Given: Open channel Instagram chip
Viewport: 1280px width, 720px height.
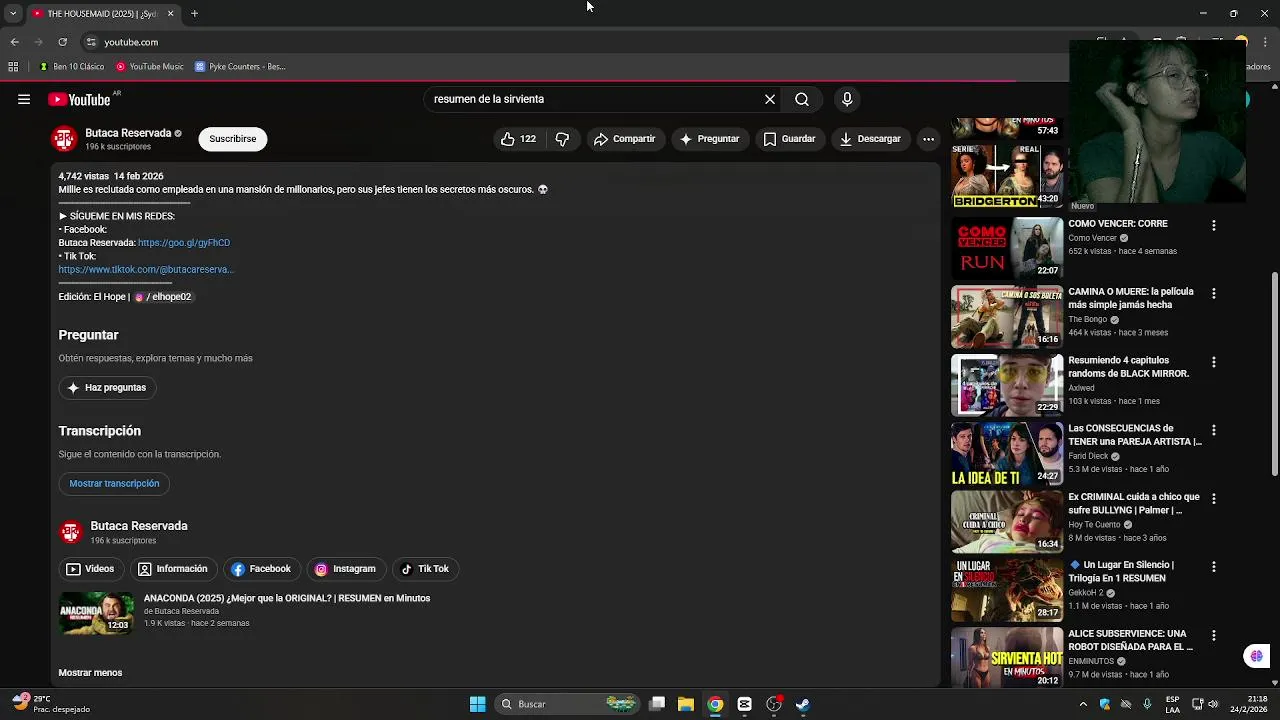Looking at the screenshot, I should tap(346, 569).
